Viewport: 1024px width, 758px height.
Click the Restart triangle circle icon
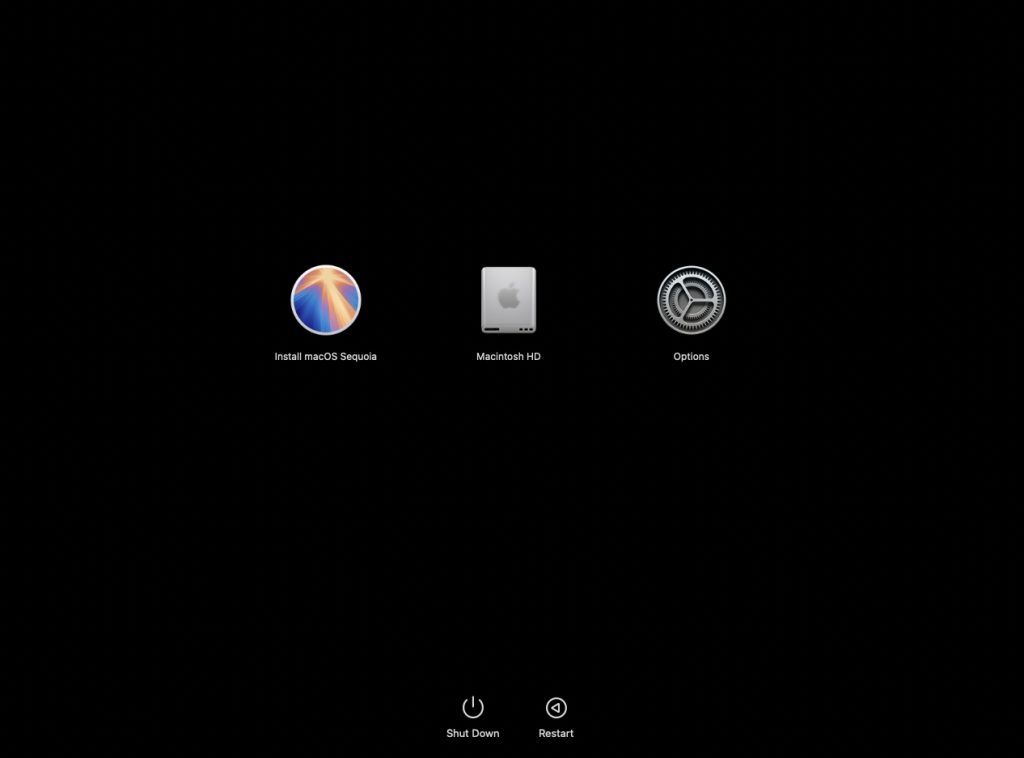pos(556,708)
